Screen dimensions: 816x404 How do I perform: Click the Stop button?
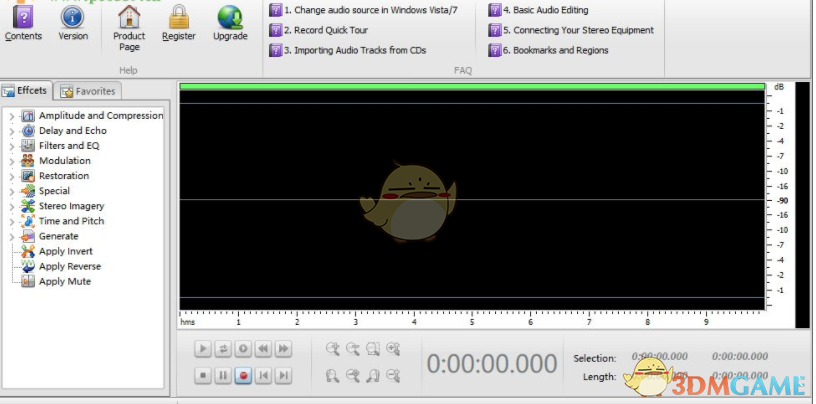pos(203,375)
